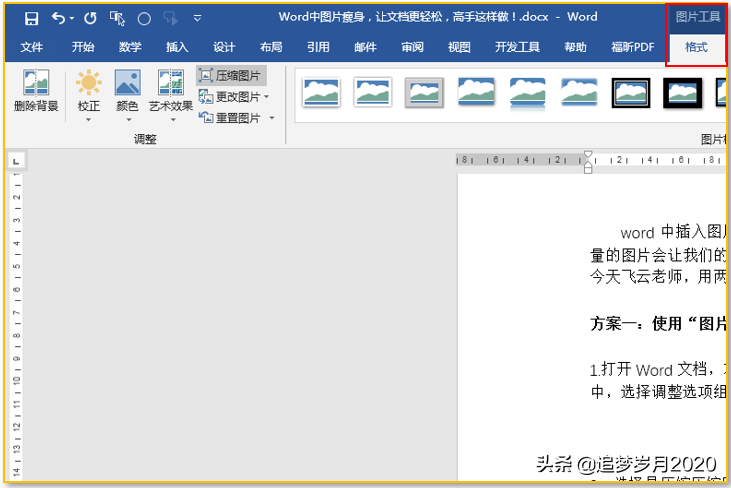Select the 格式 (Format) tab under 图片工具
731x488 pixels.
tap(696, 47)
